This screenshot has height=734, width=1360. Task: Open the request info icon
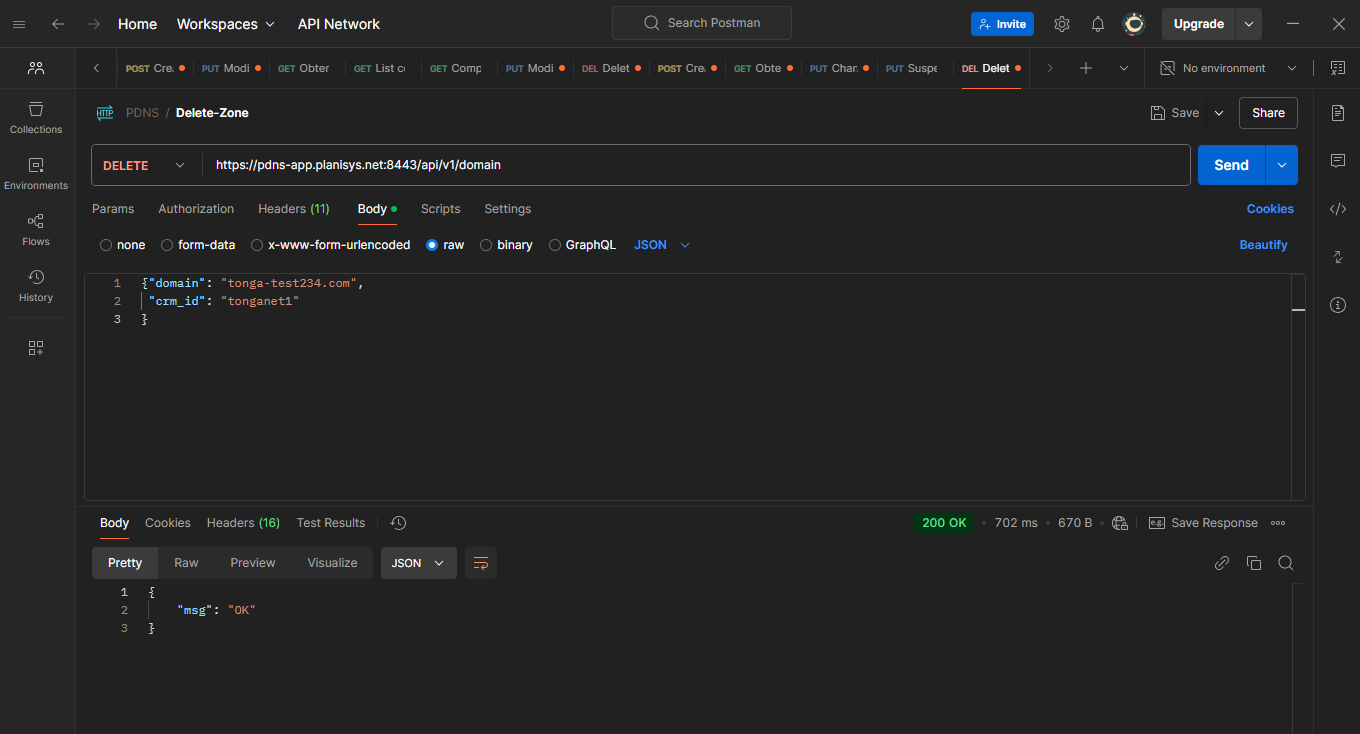[1338, 305]
